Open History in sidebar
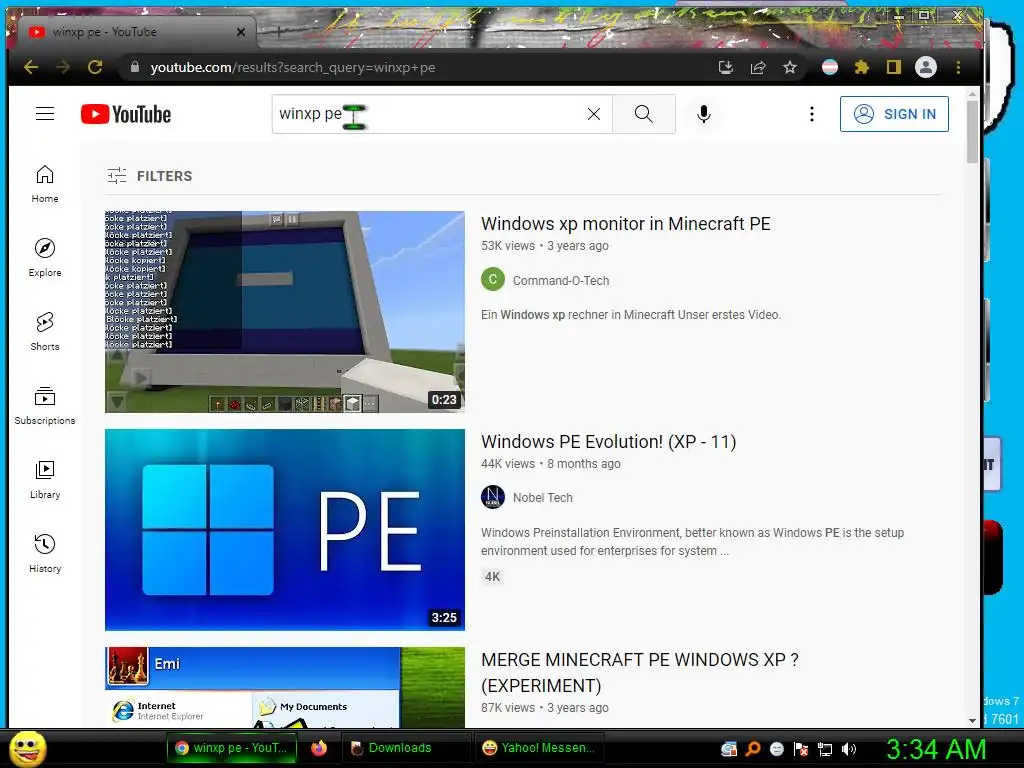 pyautogui.click(x=45, y=554)
